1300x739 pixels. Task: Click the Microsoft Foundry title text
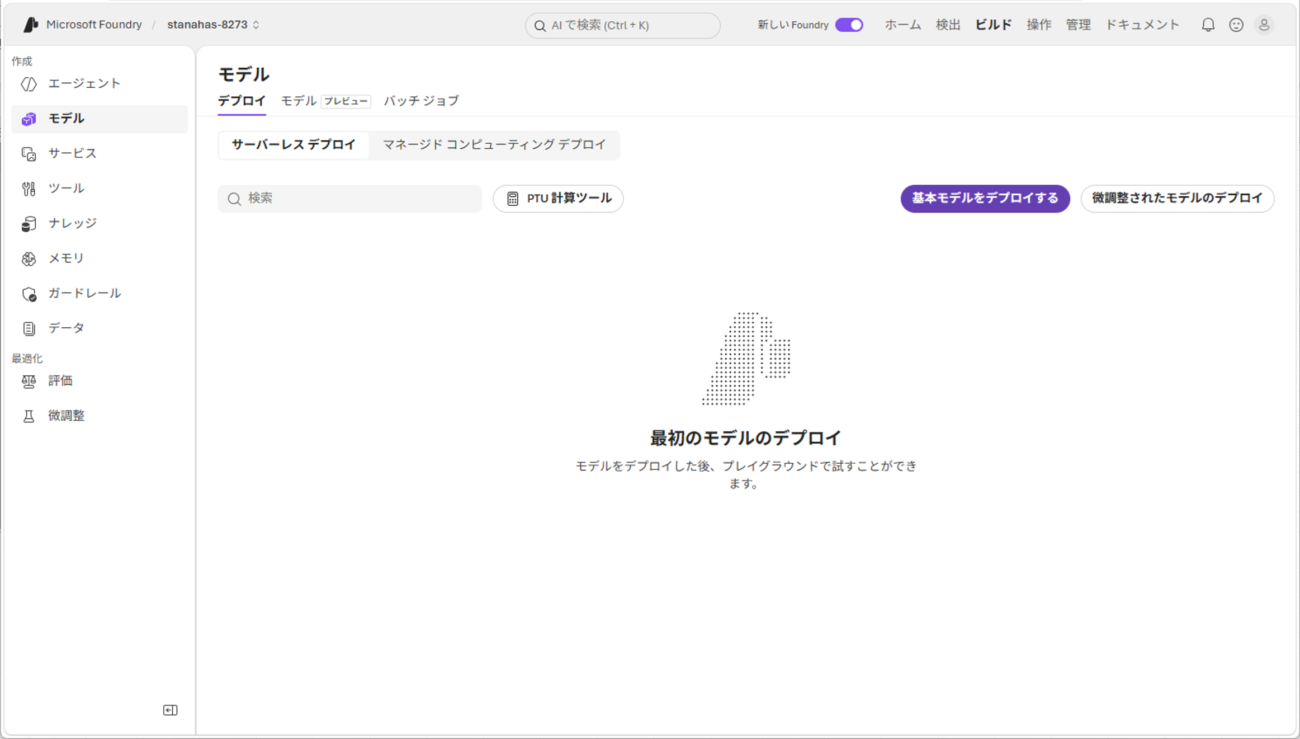pos(94,25)
